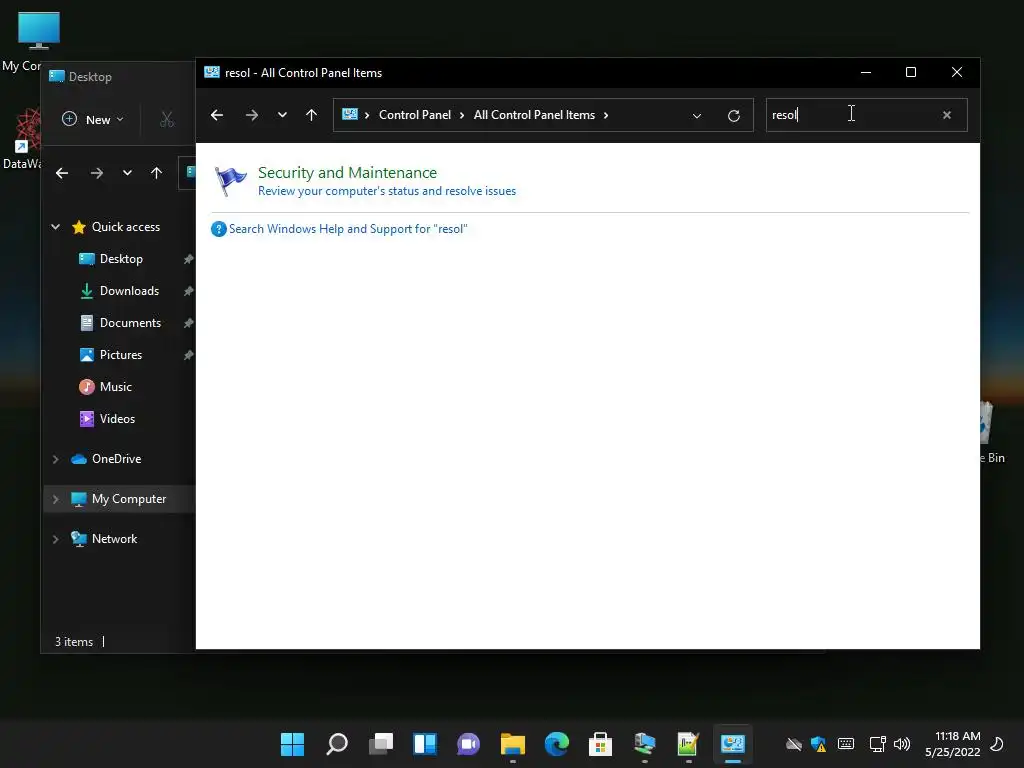Open Microsoft Store from the taskbar
The height and width of the screenshot is (768, 1024).
pyautogui.click(x=600, y=744)
